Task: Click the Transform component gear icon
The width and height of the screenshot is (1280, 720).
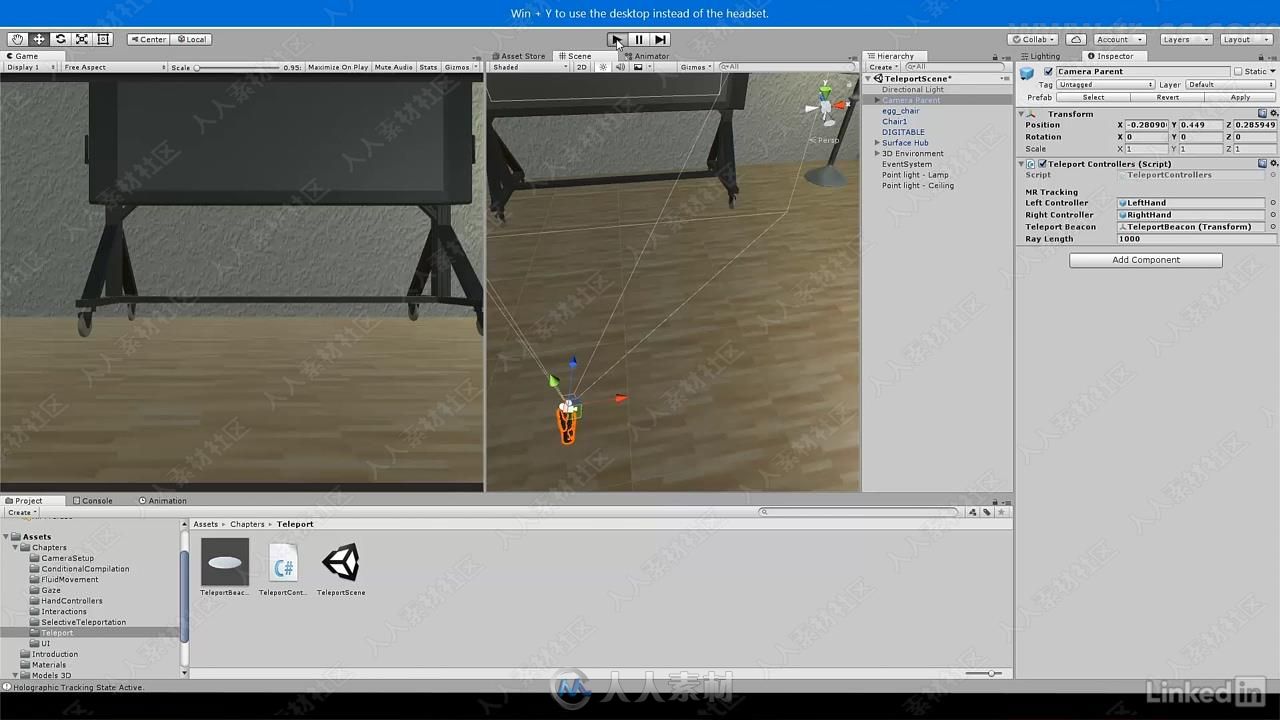Action: [1273, 113]
